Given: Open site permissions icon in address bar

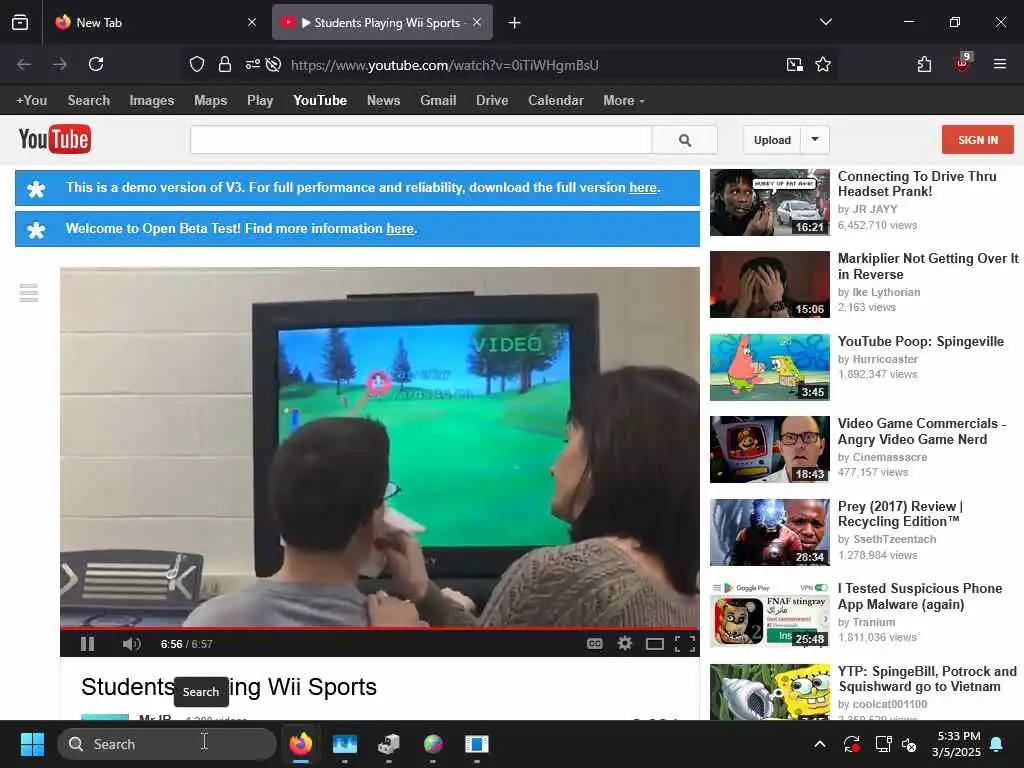Looking at the screenshot, I should click(x=253, y=65).
